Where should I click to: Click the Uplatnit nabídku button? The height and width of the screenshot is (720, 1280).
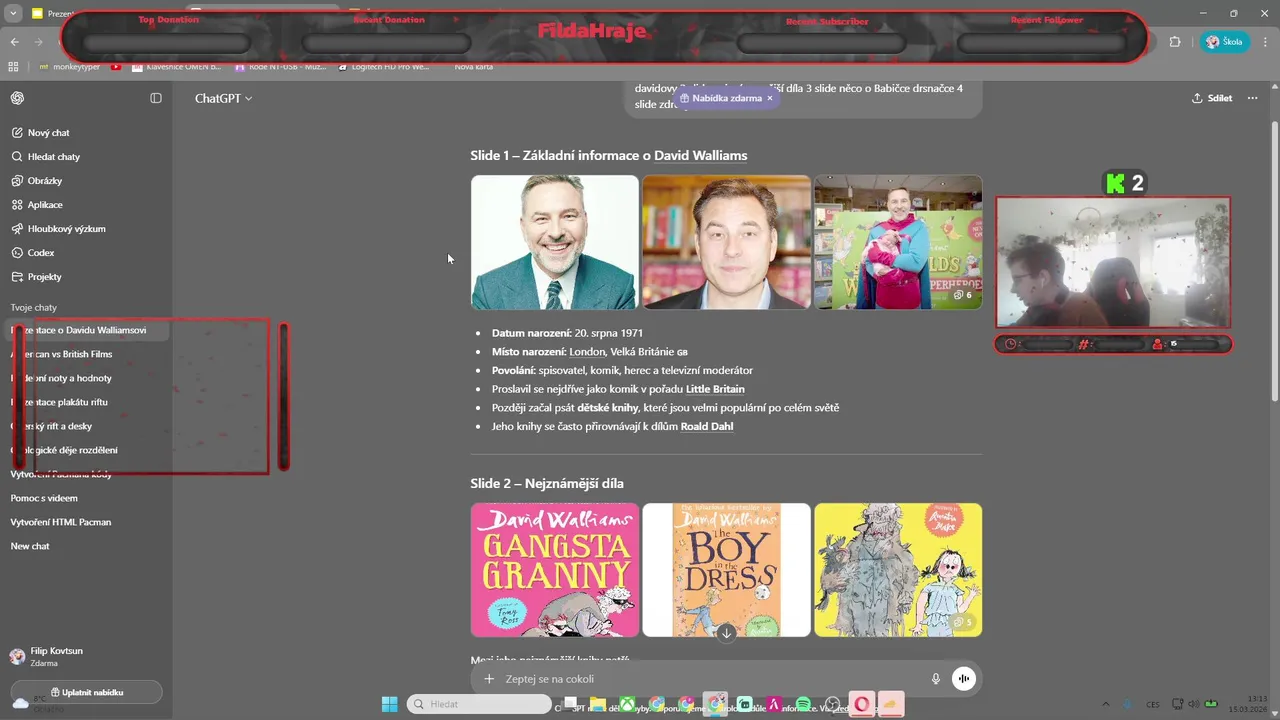click(86, 692)
